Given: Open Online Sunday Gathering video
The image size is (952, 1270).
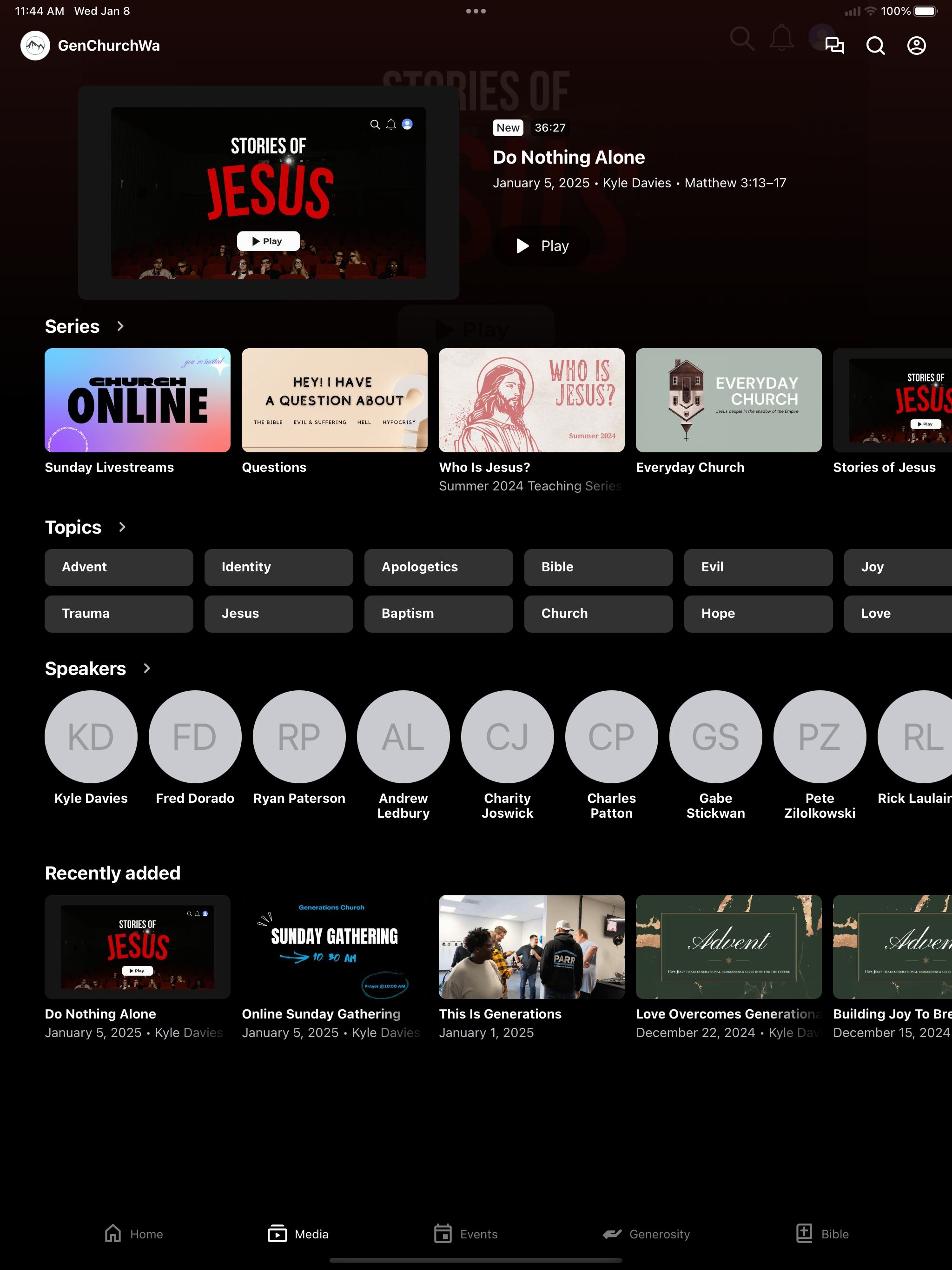Looking at the screenshot, I should click(x=335, y=947).
